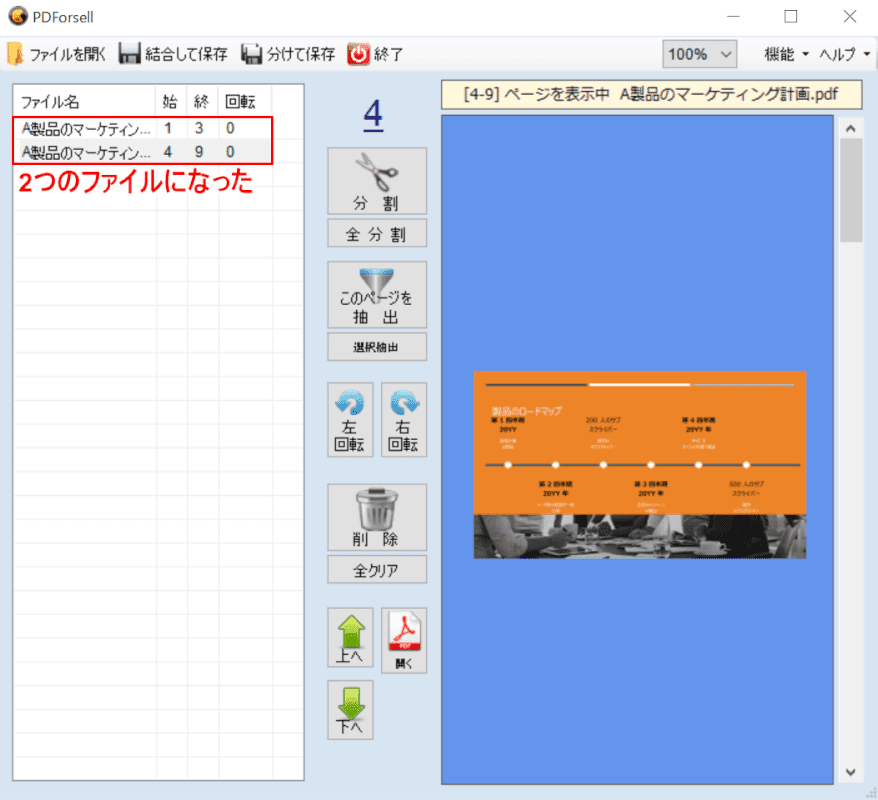The height and width of the screenshot is (800, 878).
Task: Open PDF with the 開く icon
Action: coord(404,640)
